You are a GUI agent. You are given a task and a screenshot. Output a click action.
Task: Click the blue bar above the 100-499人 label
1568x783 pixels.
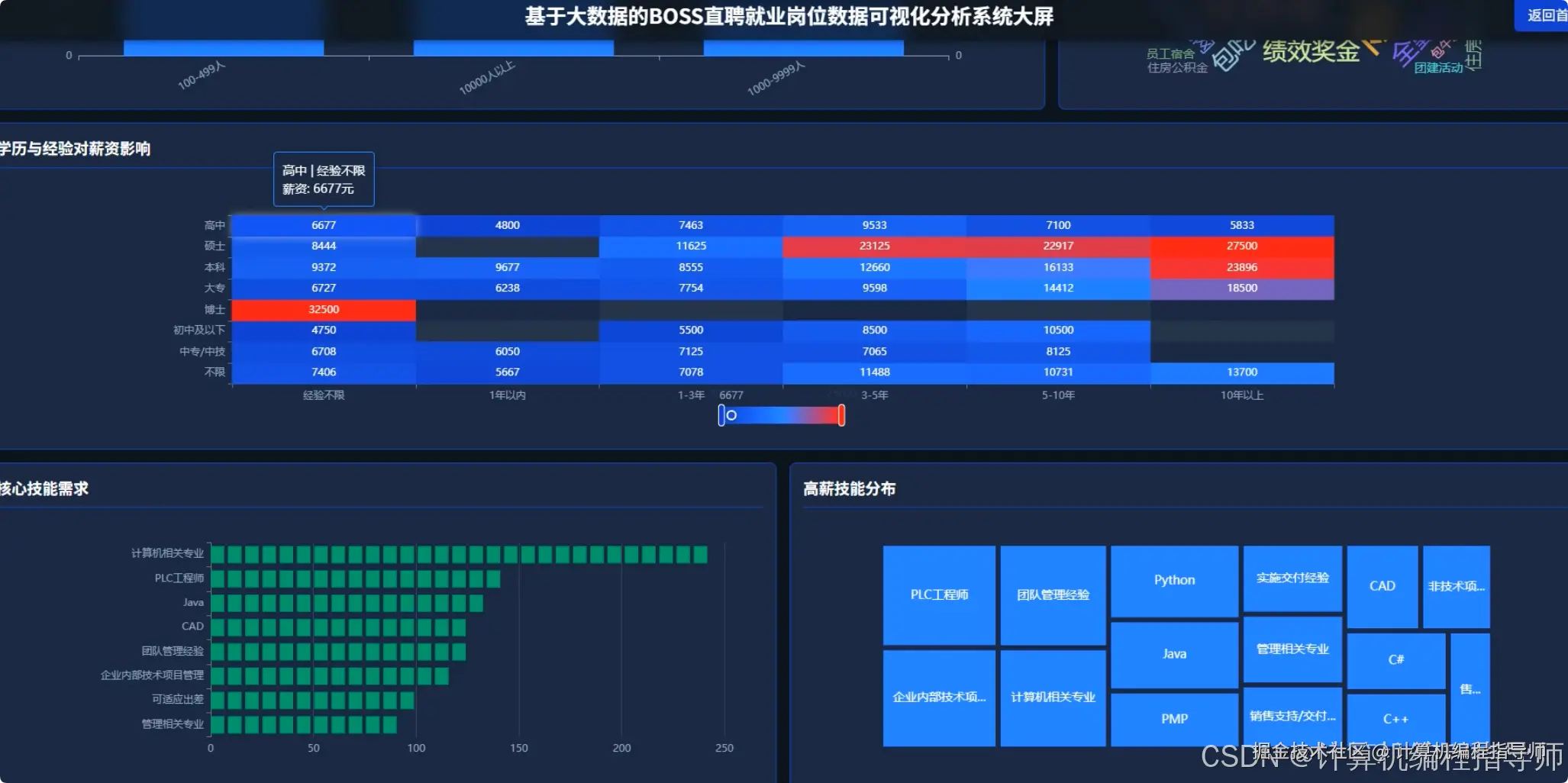[x=224, y=47]
